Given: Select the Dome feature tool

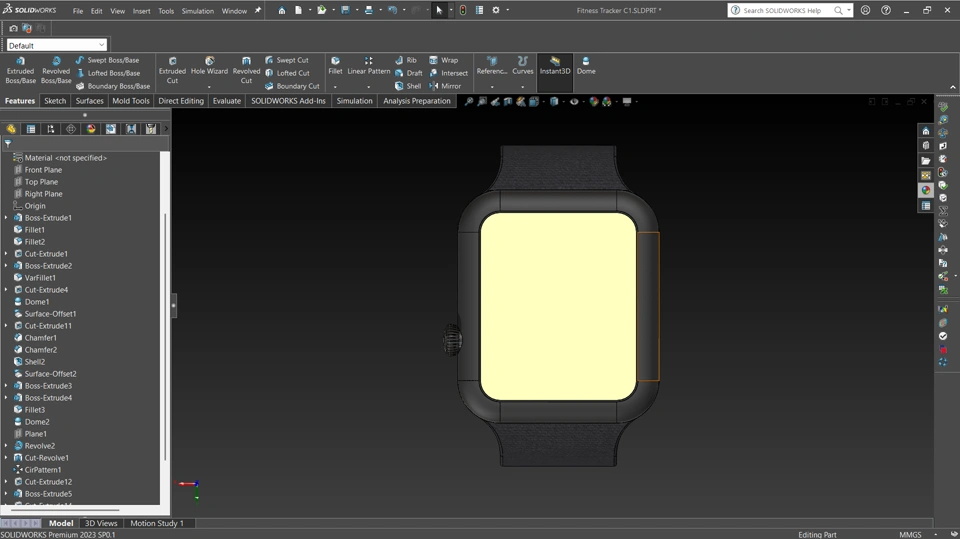Looking at the screenshot, I should click(x=586, y=66).
